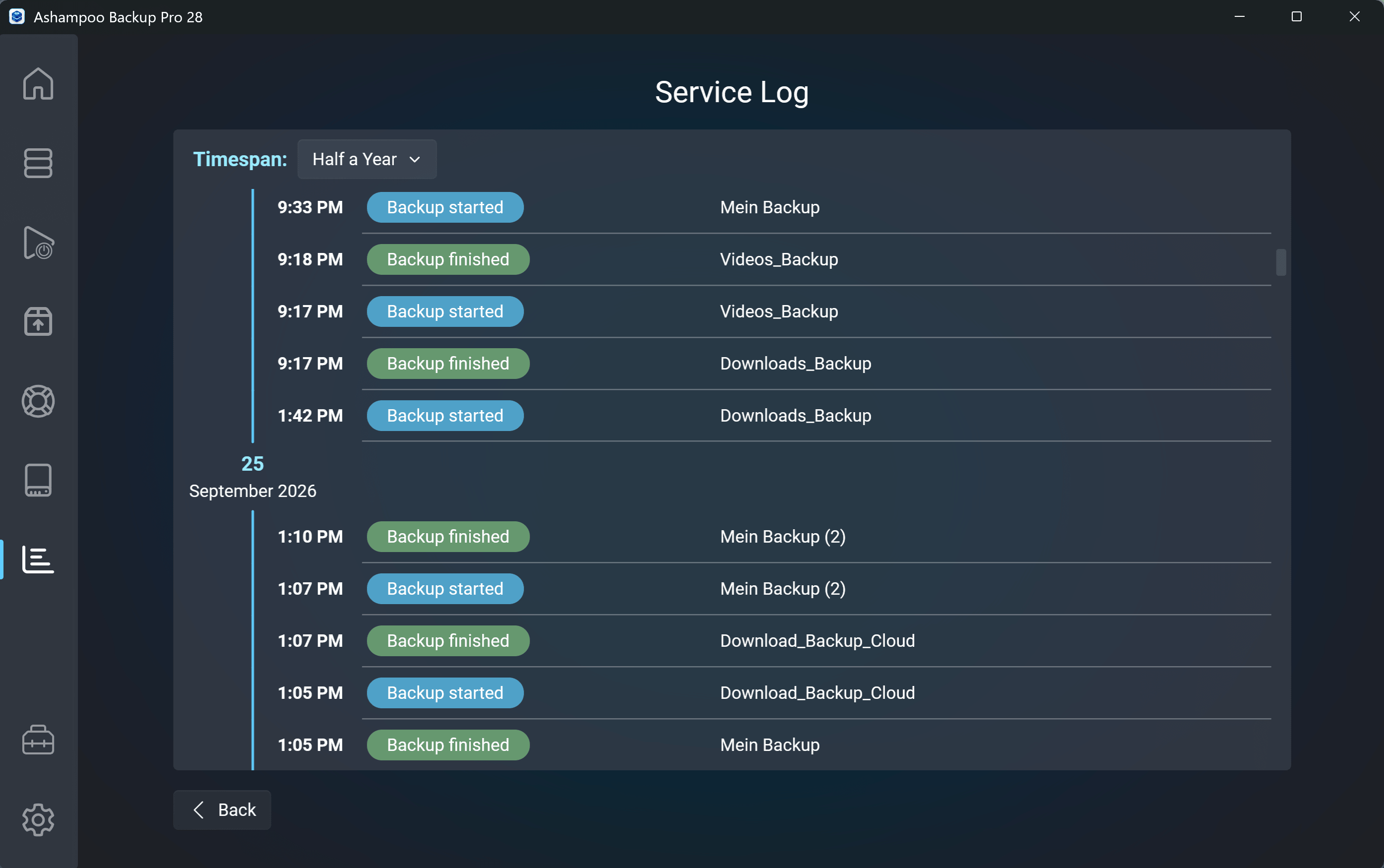1384x868 pixels.
Task: Click Backup finished badge for Download_Backup_Cloud
Action: click(x=448, y=641)
